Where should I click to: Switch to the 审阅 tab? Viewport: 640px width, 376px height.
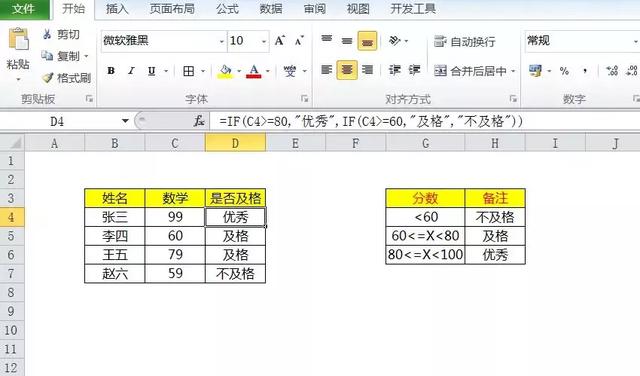pos(315,9)
